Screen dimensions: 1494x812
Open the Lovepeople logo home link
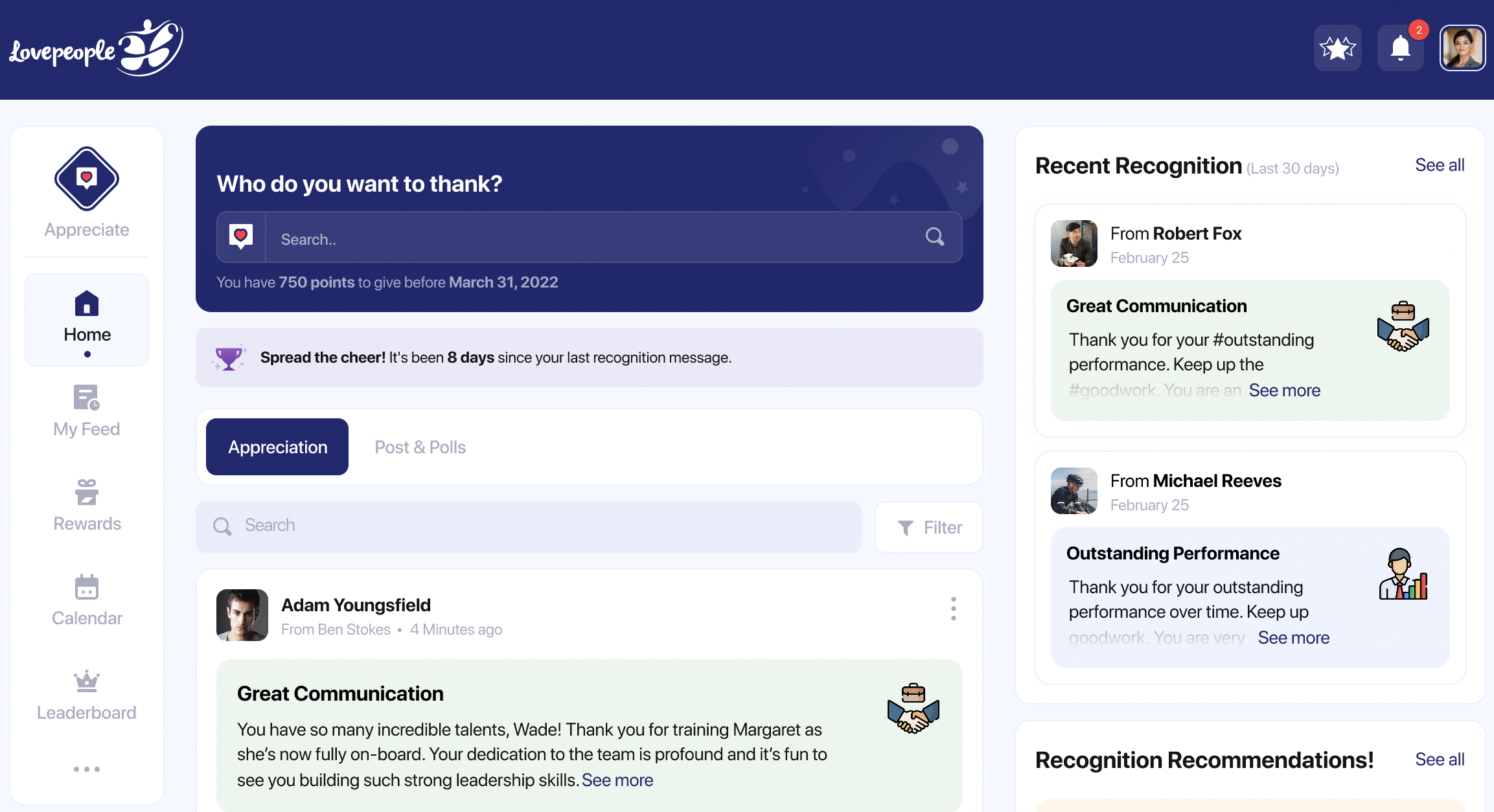[x=96, y=49]
